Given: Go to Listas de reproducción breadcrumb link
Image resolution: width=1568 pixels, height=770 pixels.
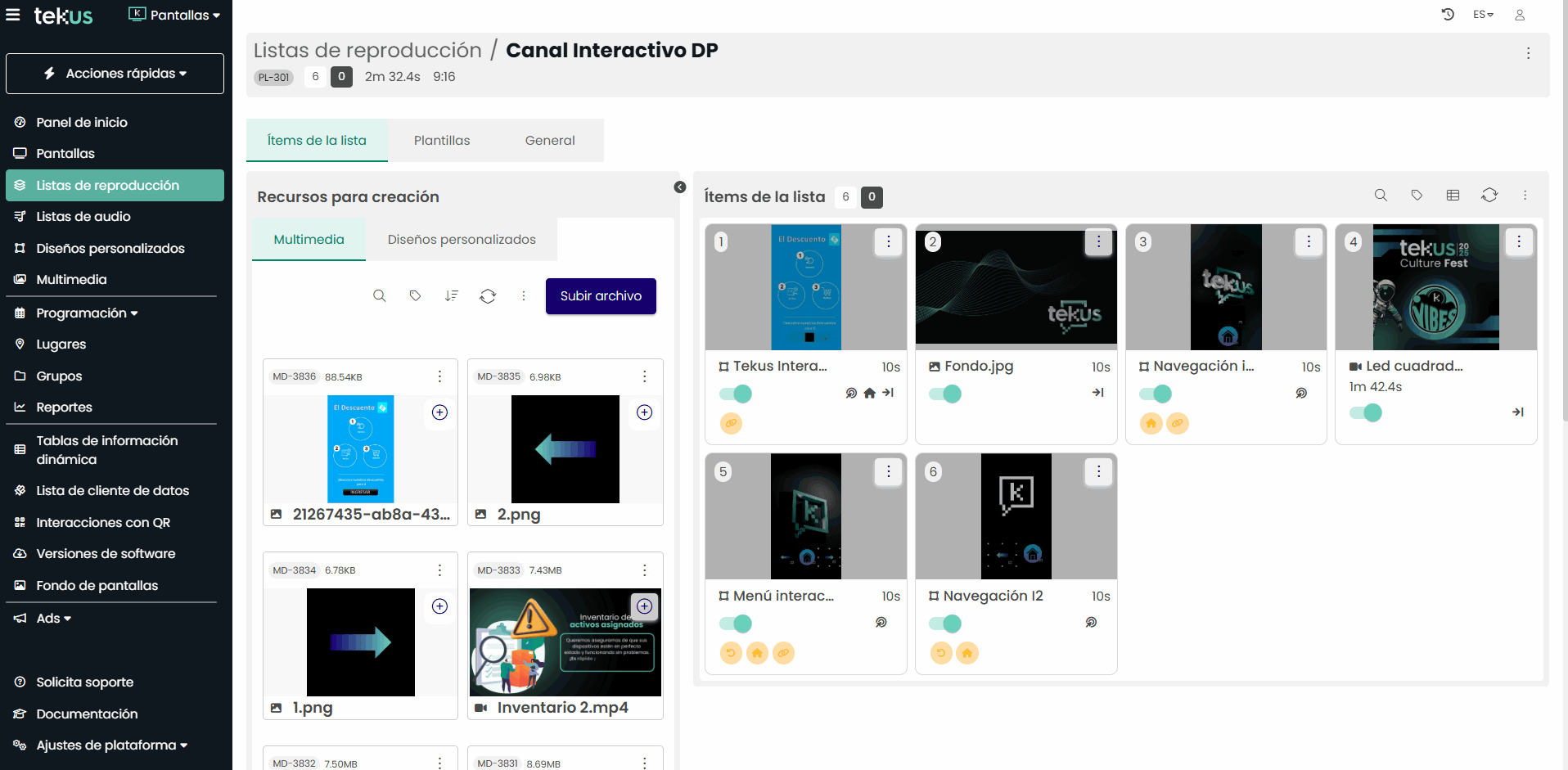Looking at the screenshot, I should (x=367, y=51).
